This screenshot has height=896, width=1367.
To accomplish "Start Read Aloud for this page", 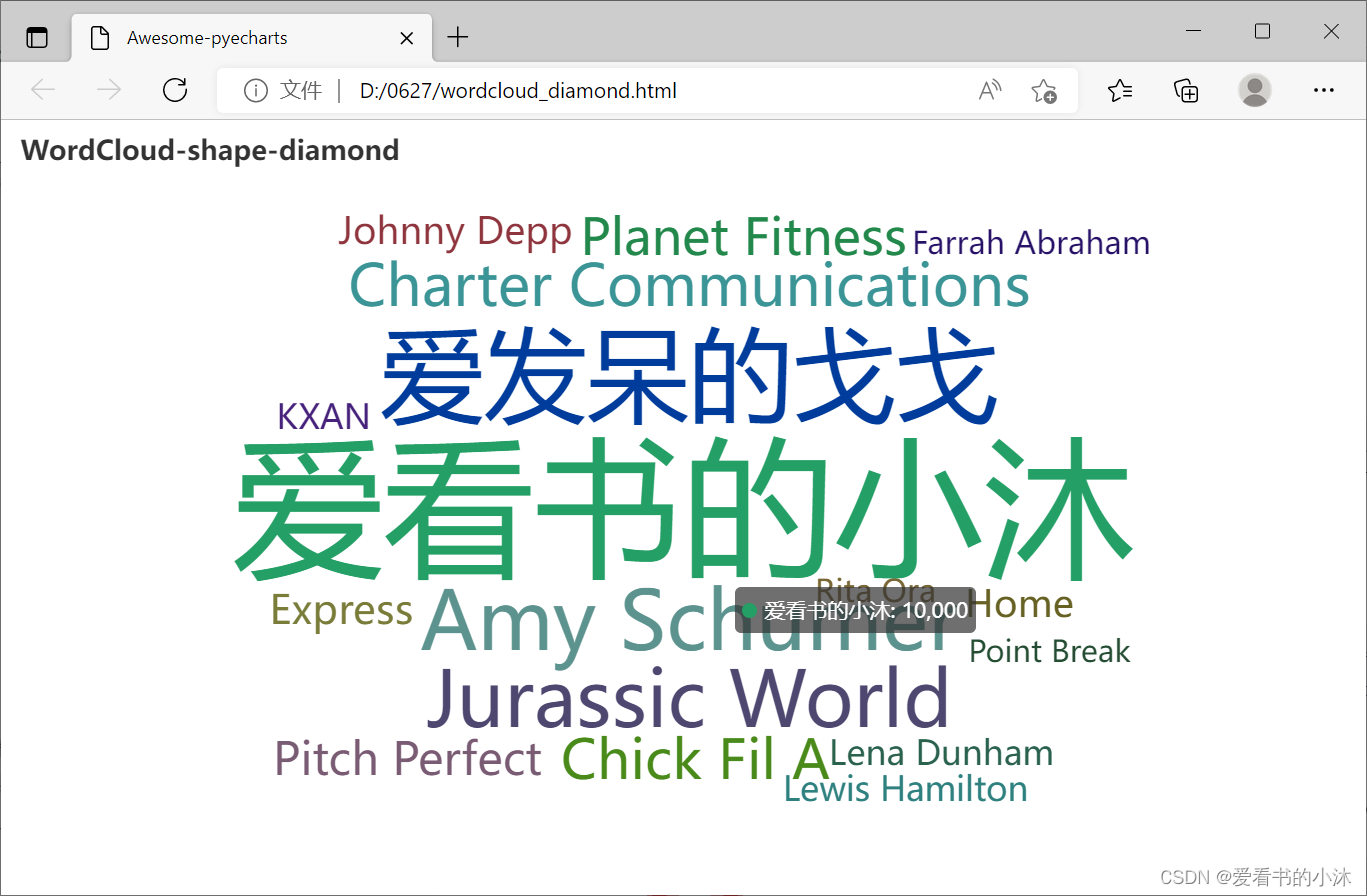I will point(990,91).
